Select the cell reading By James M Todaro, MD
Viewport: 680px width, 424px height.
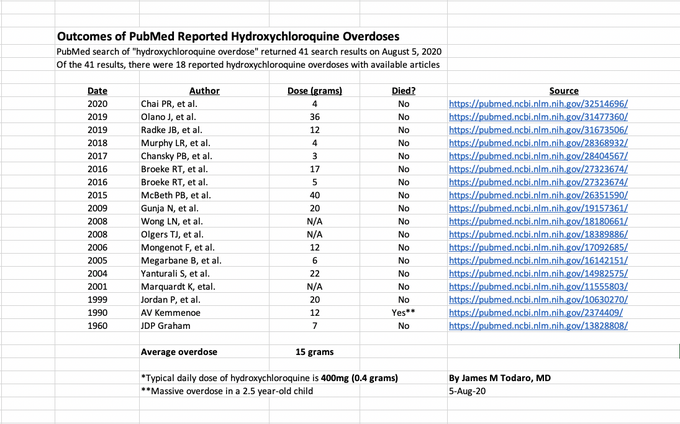coord(500,378)
